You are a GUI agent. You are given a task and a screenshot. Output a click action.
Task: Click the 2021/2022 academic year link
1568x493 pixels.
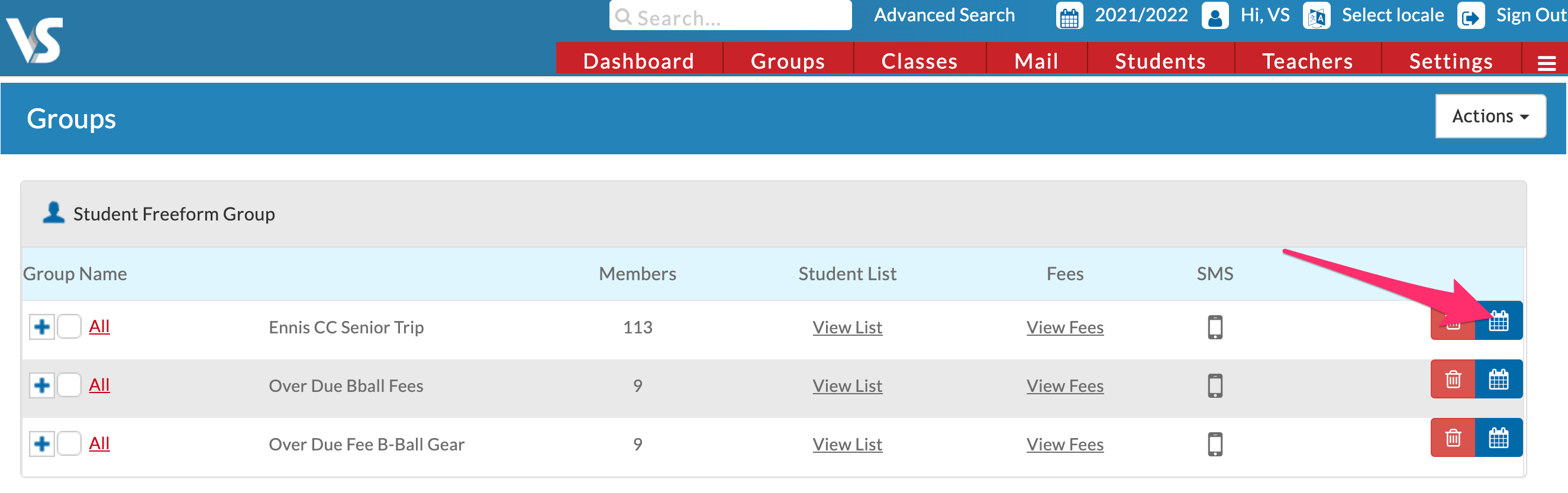tap(1141, 15)
